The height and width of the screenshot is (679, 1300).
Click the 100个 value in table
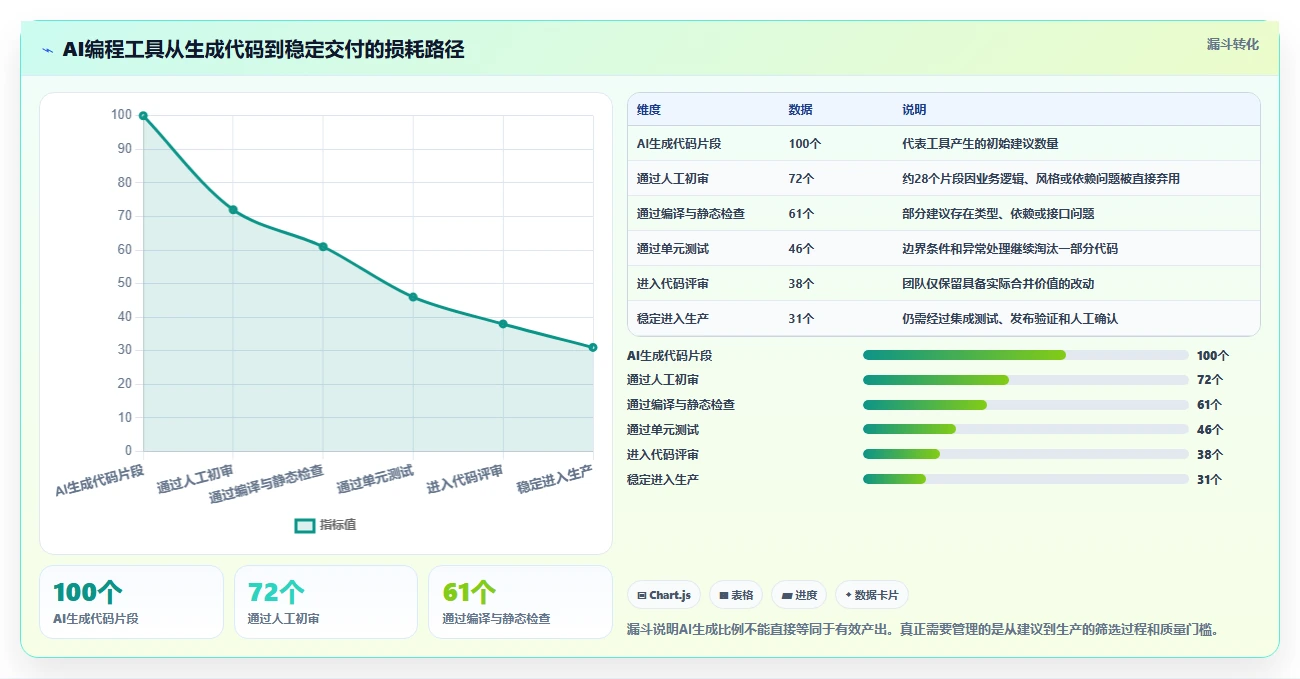[x=805, y=144]
